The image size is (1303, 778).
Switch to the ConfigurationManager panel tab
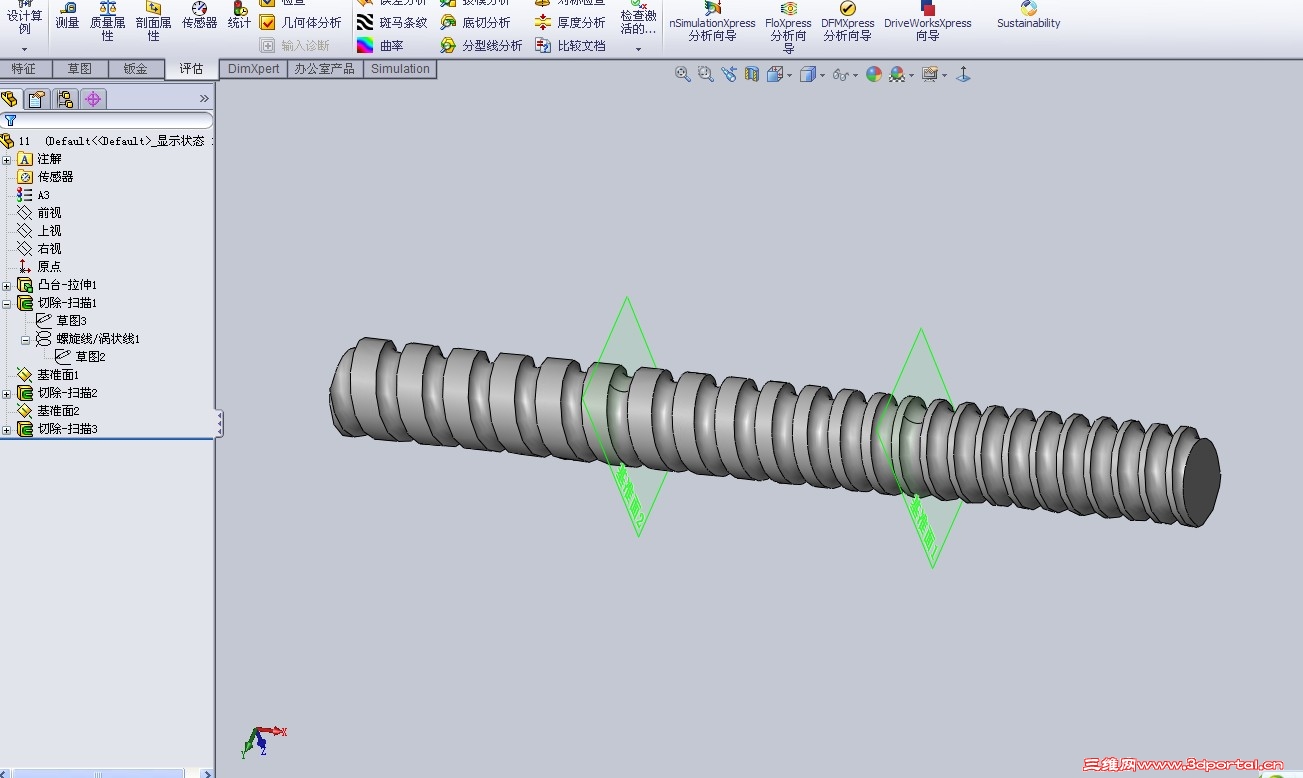(x=65, y=99)
